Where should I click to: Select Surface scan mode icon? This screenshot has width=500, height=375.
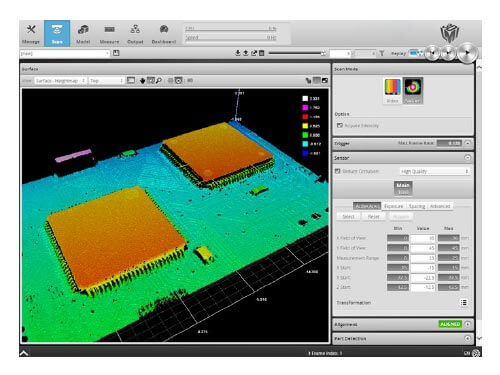point(413,87)
